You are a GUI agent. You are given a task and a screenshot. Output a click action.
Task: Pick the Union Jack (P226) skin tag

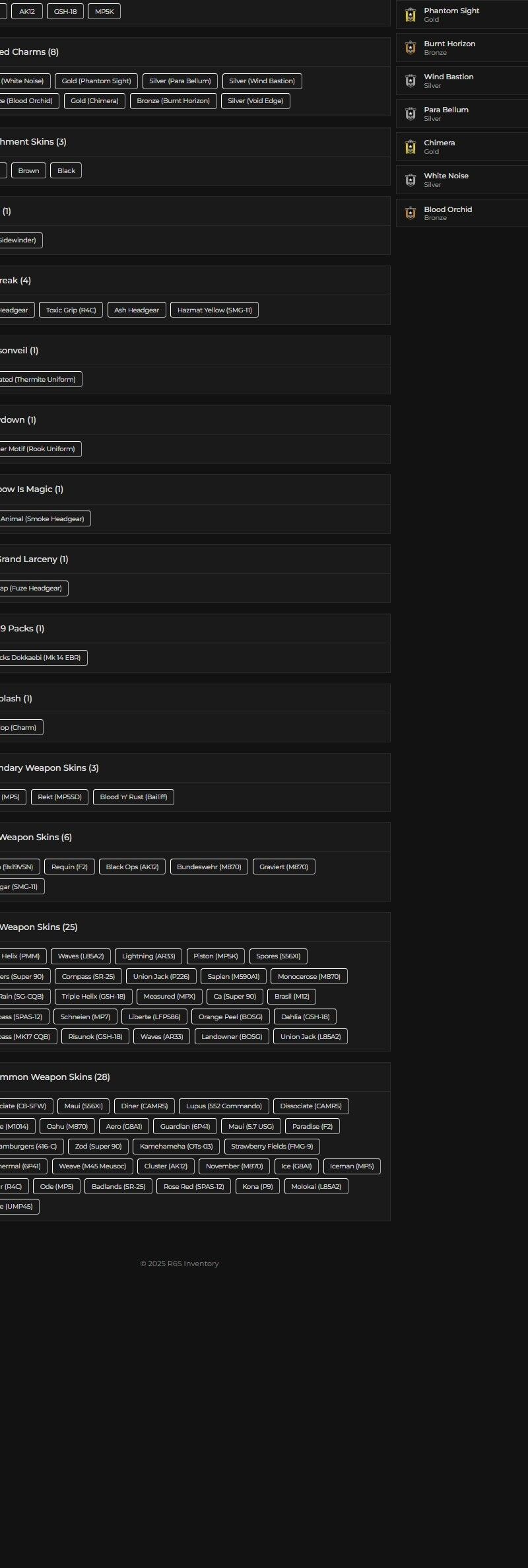(x=161, y=977)
